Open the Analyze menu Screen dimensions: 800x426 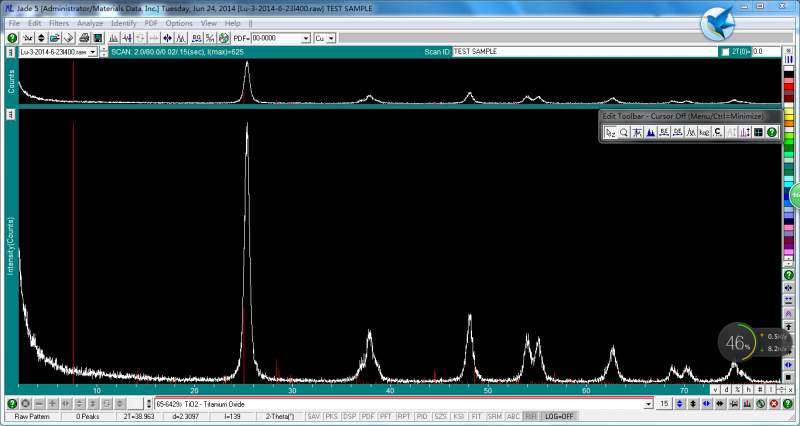tap(89, 22)
